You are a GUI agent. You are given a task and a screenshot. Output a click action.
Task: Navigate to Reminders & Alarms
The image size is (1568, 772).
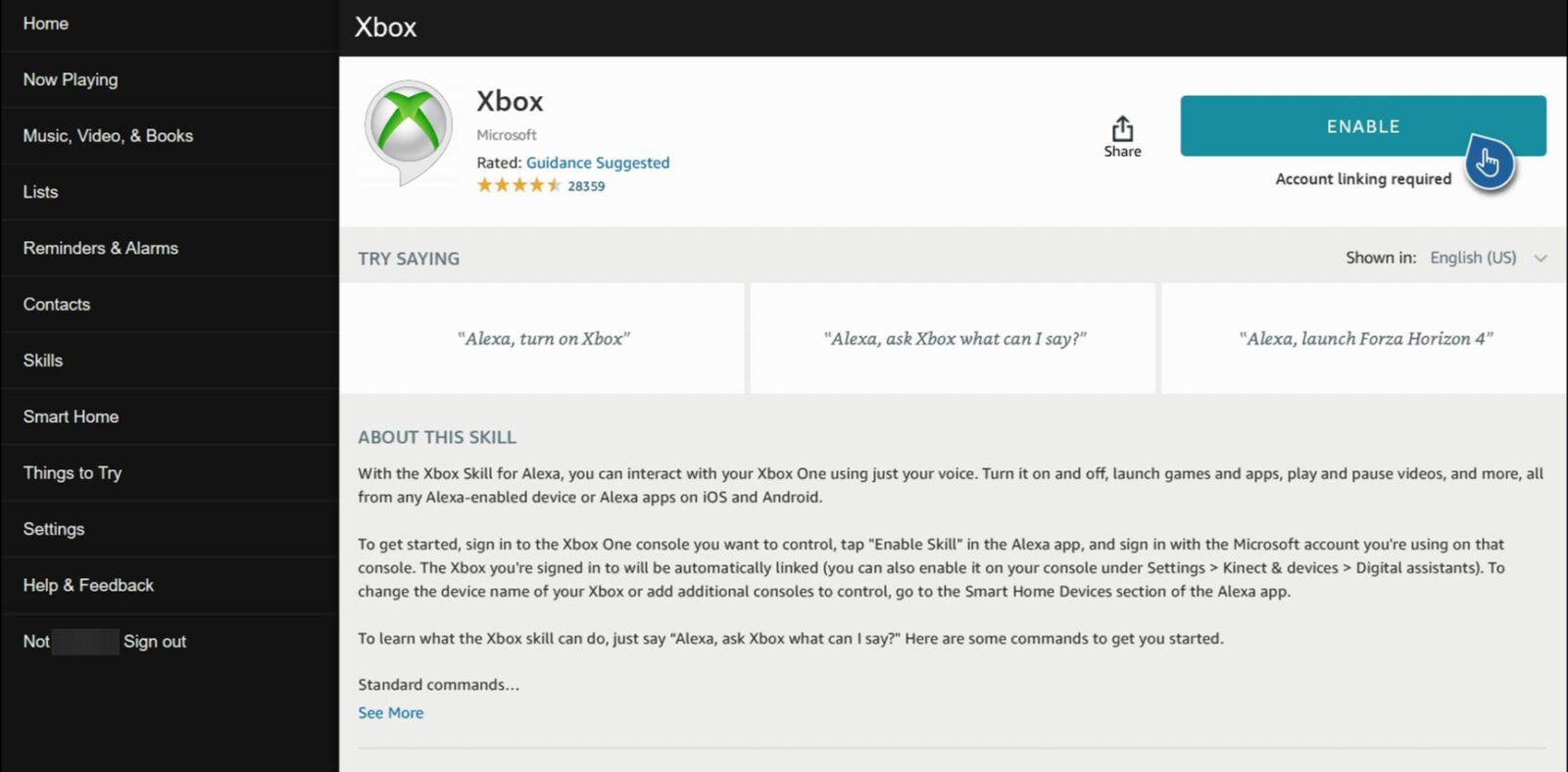[x=101, y=248]
